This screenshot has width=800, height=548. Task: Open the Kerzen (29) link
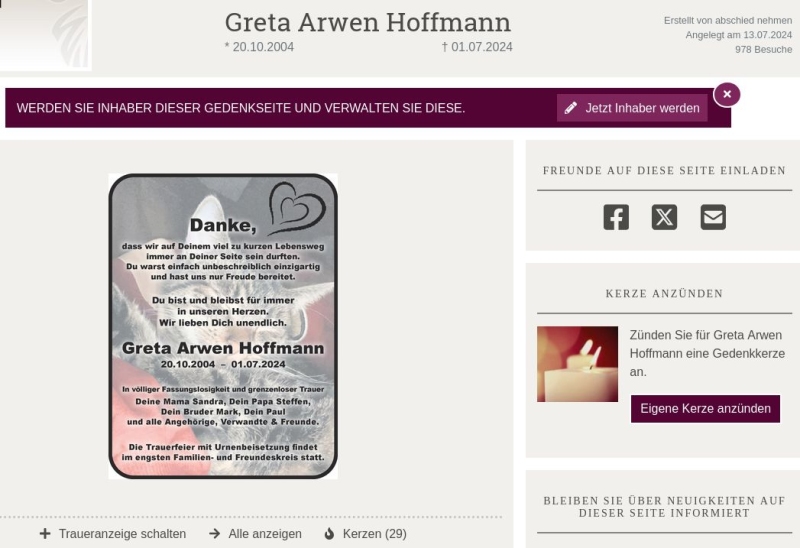click(x=374, y=534)
